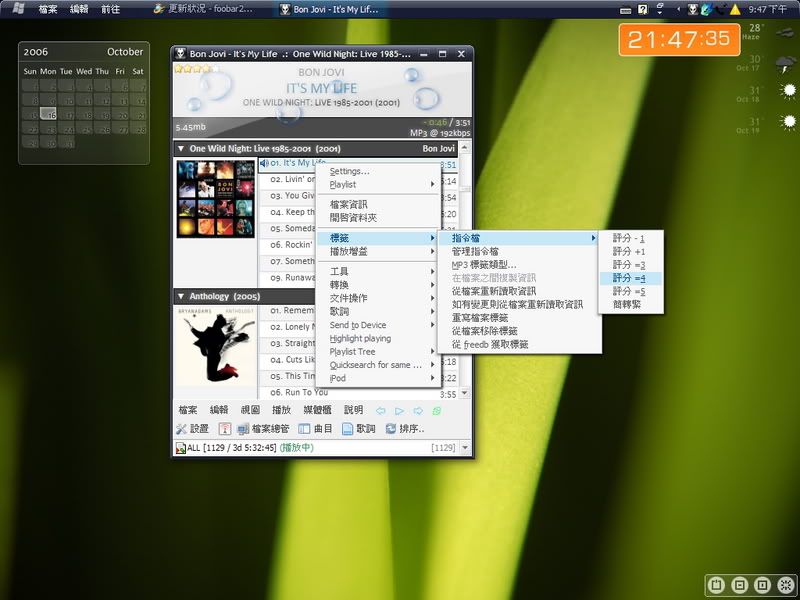Click the playlist icon beside ALL
The height and width of the screenshot is (600, 800).
[x=181, y=448]
